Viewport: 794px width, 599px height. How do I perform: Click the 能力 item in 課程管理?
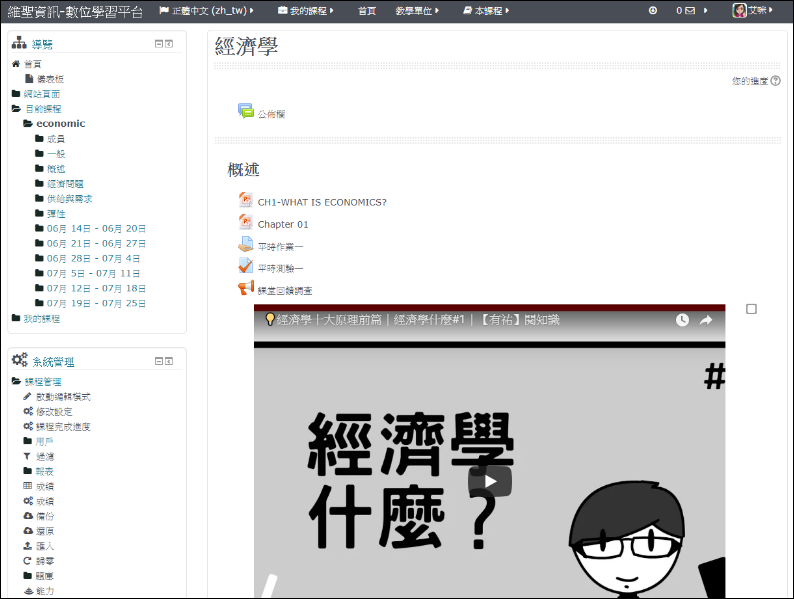(45, 590)
